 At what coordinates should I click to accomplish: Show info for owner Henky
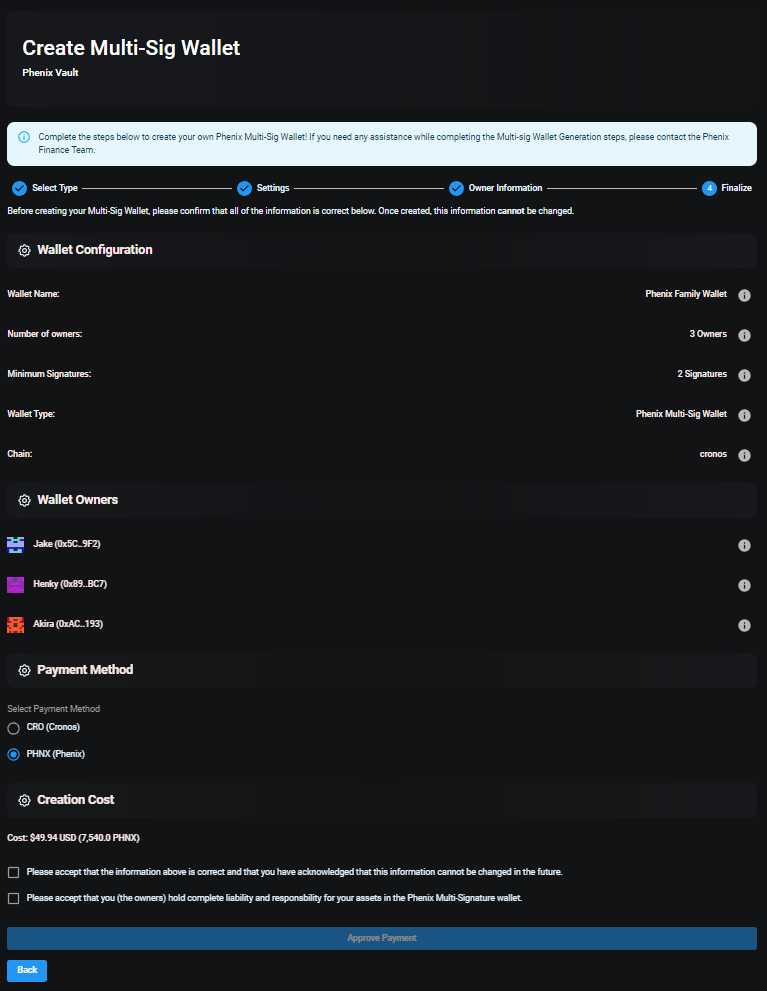744,585
